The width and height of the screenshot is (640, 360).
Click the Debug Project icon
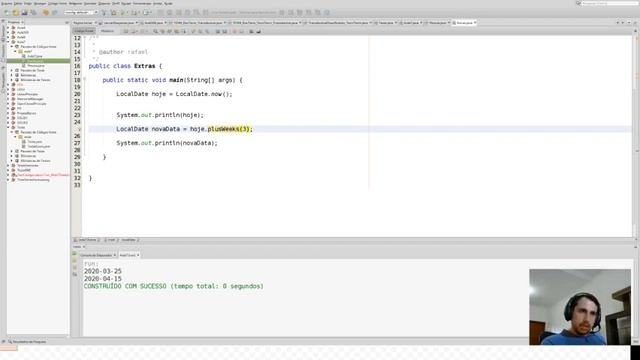click(134, 13)
